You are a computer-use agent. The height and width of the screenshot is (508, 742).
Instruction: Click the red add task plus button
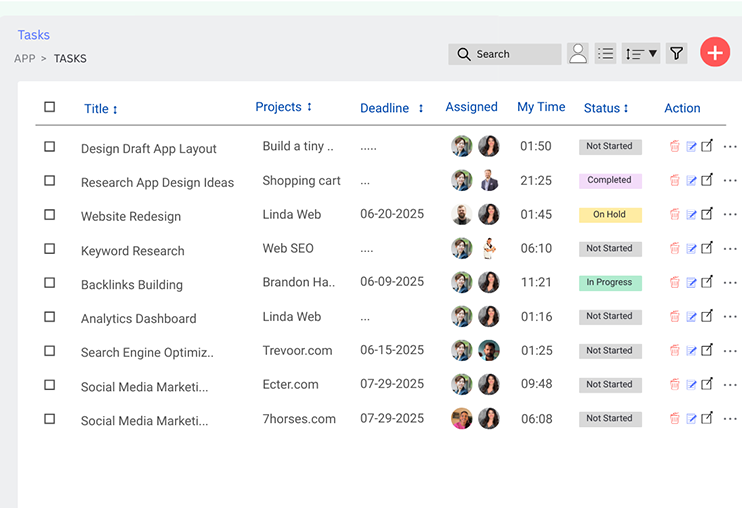(715, 52)
